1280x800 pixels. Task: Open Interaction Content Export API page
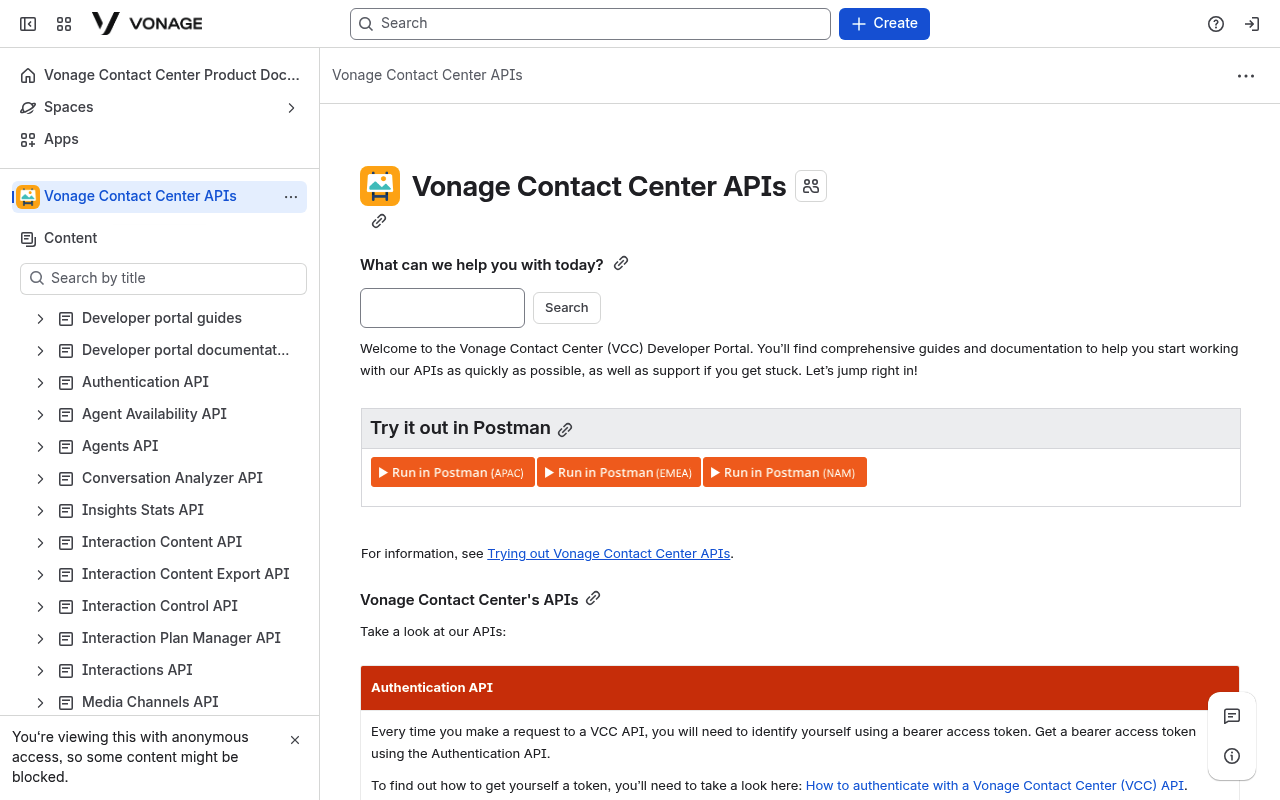(186, 574)
